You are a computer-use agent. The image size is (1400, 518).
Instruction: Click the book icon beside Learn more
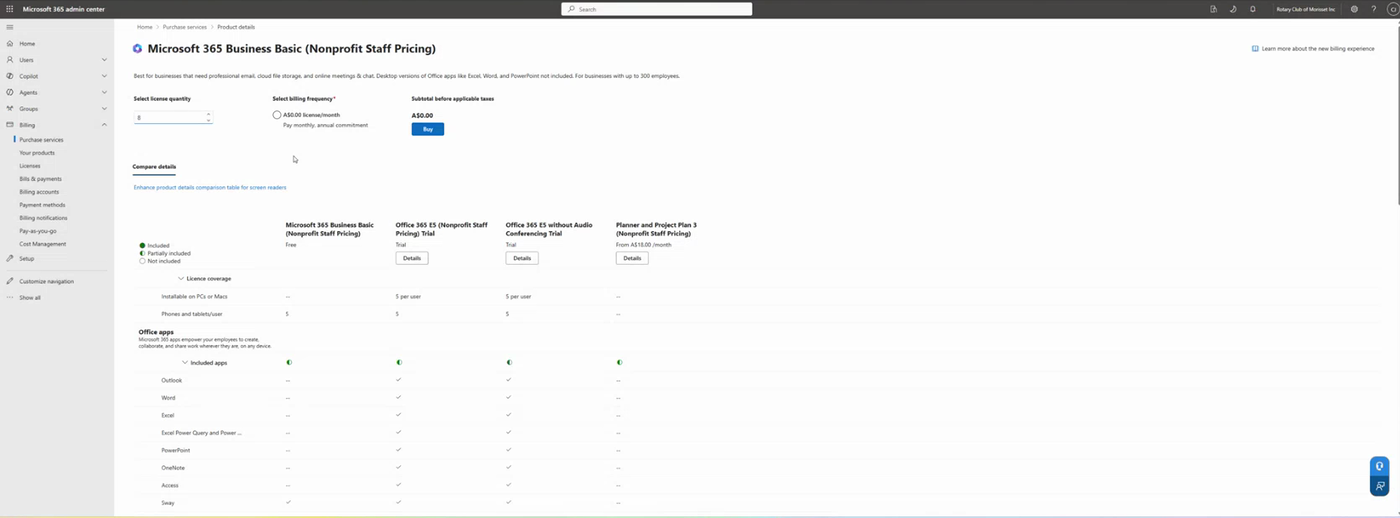[1255, 48]
